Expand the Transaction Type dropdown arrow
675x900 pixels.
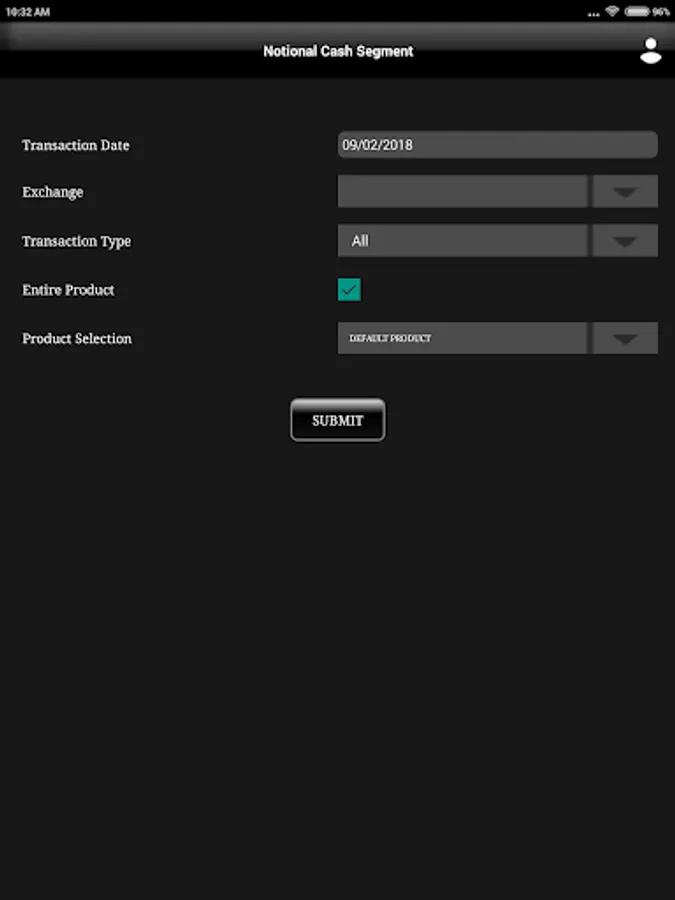click(625, 241)
